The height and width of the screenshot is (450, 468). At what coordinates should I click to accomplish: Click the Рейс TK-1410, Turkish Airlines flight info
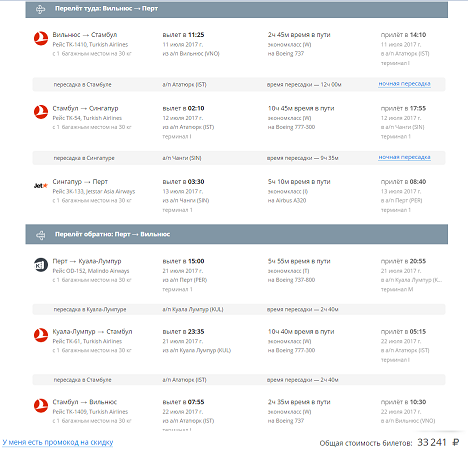(90, 44)
